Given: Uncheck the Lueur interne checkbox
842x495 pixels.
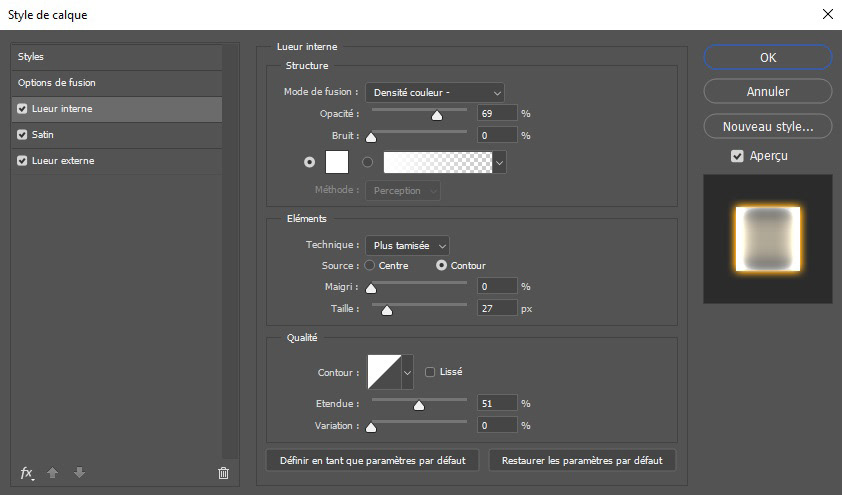Looking at the screenshot, I should pos(22,108).
